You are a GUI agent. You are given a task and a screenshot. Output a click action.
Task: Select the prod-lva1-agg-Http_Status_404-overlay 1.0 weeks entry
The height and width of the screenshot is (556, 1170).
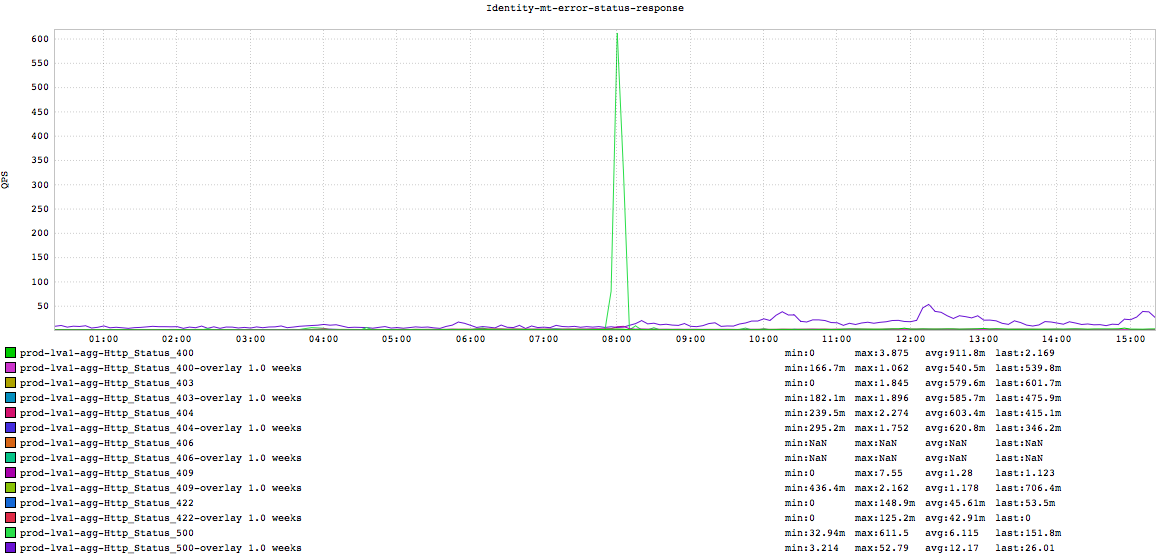click(160, 428)
